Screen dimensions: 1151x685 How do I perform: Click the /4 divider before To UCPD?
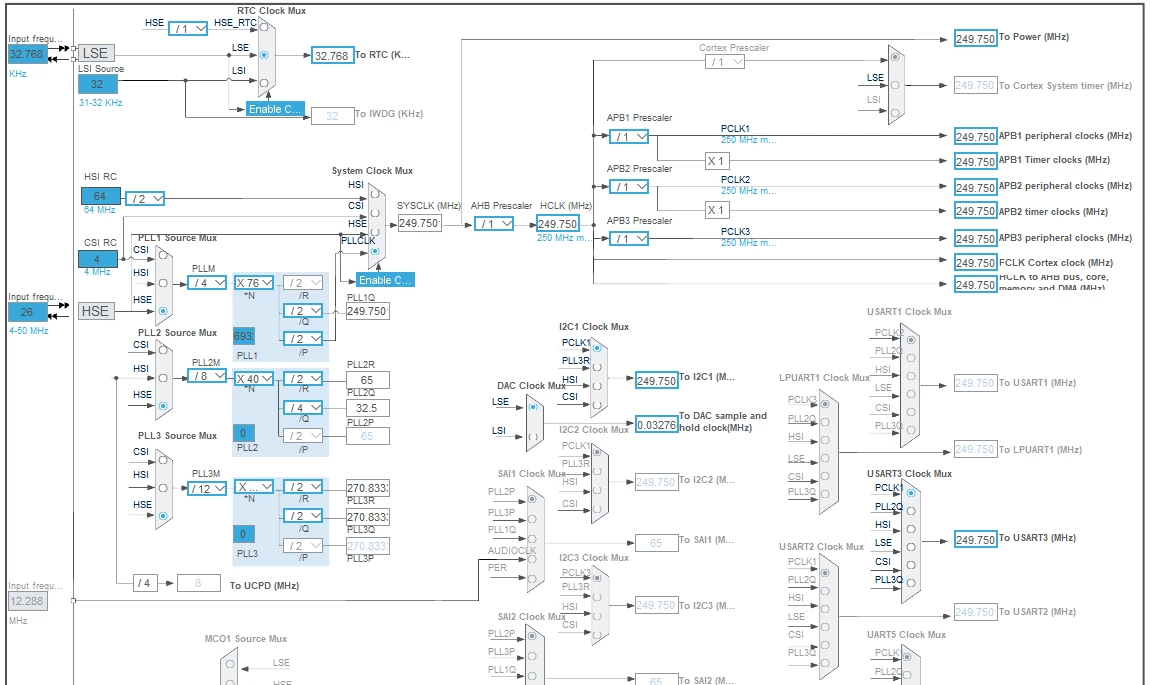(x=145, y=583)
